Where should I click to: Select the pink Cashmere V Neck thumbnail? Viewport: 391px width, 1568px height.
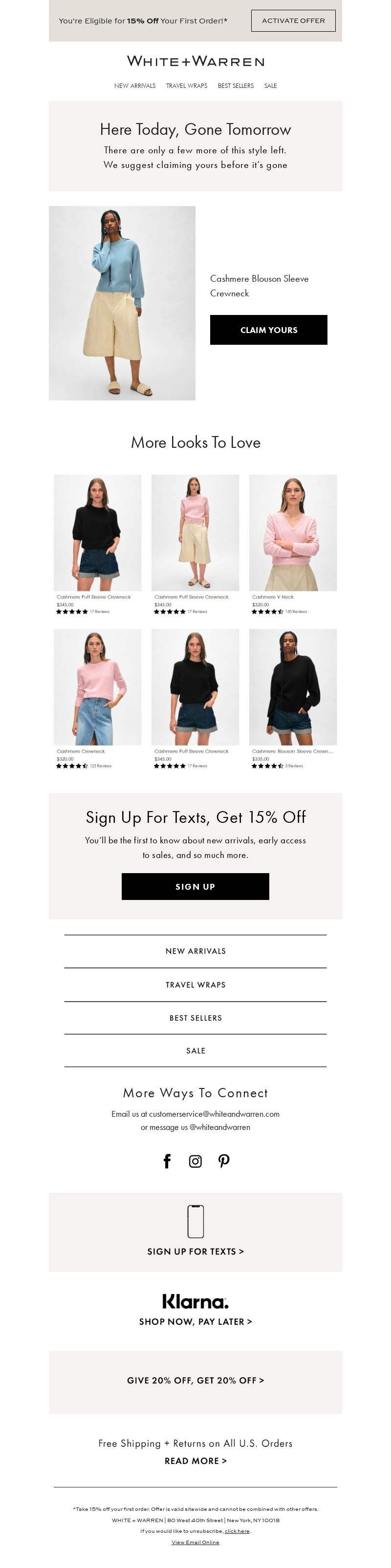[293, 533]
